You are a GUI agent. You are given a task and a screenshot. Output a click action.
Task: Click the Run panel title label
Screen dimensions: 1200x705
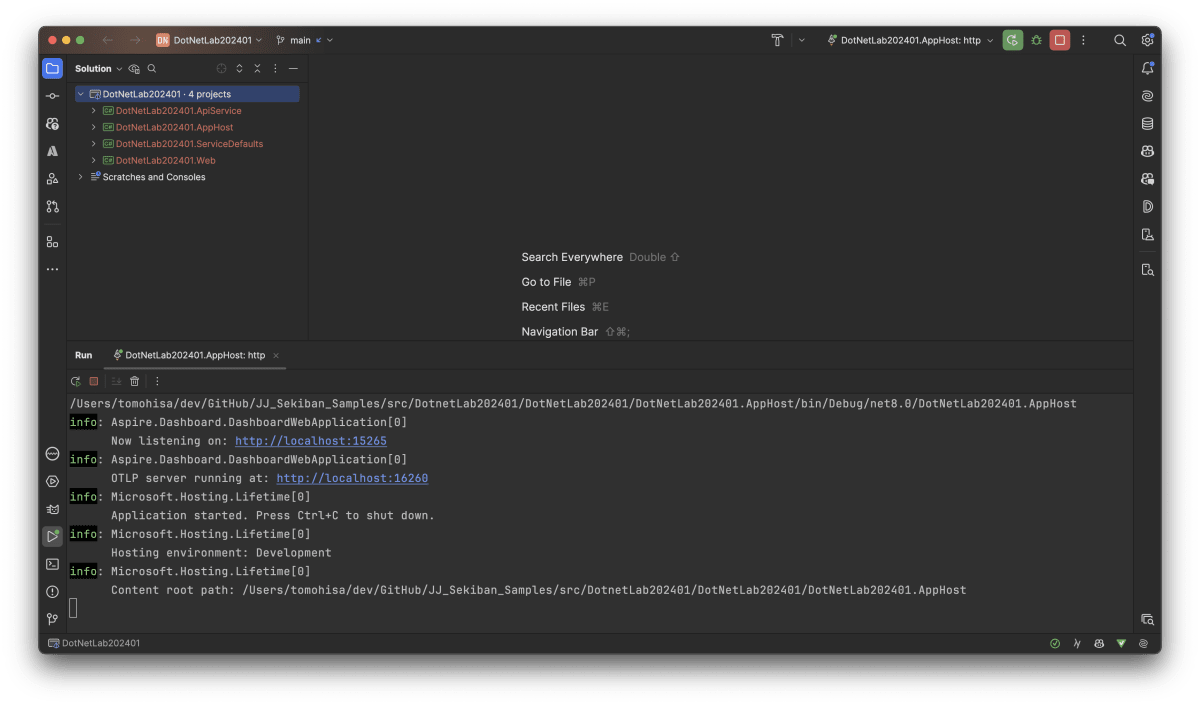pos(83,355)
